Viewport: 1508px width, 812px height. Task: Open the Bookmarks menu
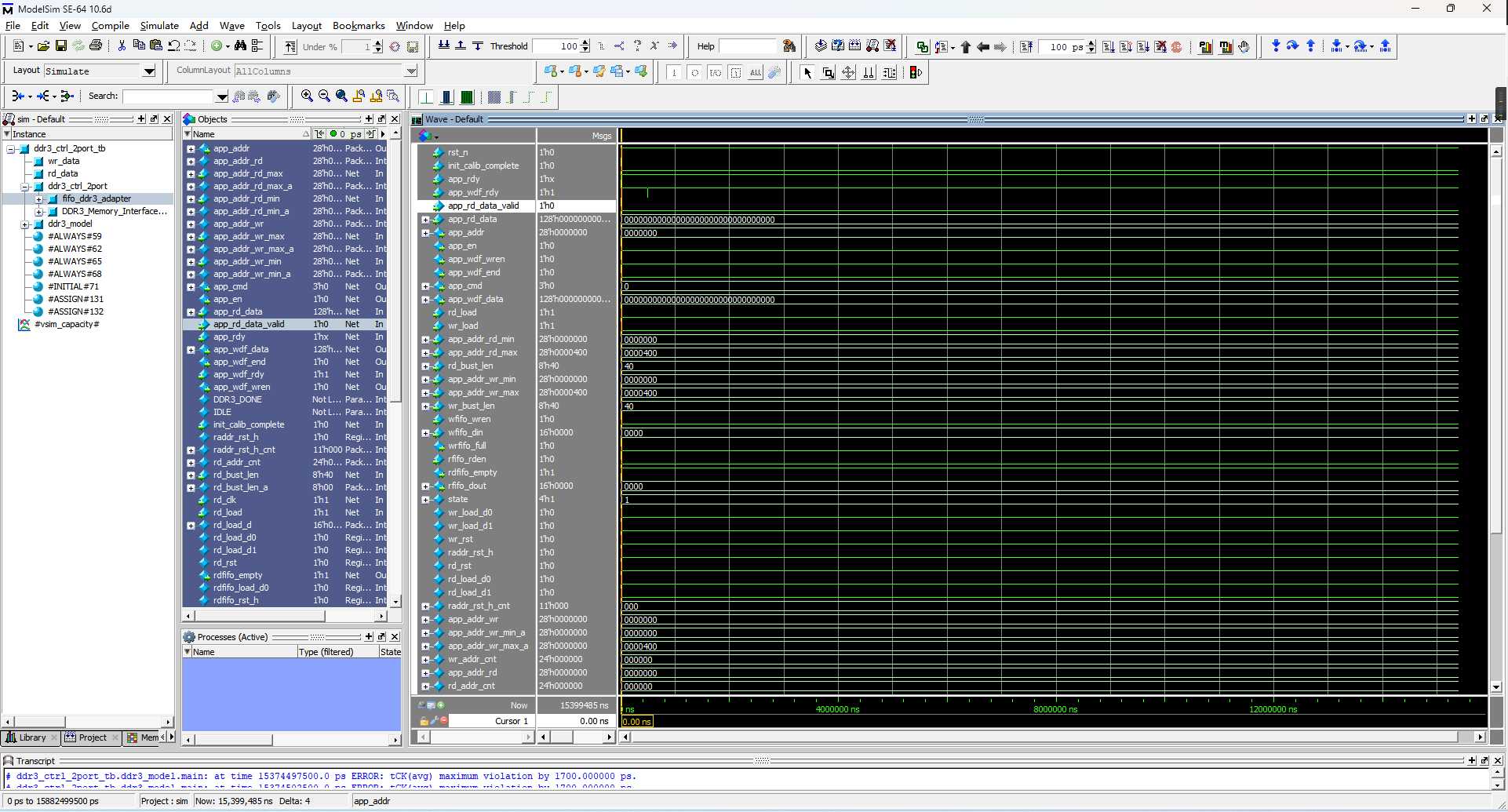(x=359, y=25)
